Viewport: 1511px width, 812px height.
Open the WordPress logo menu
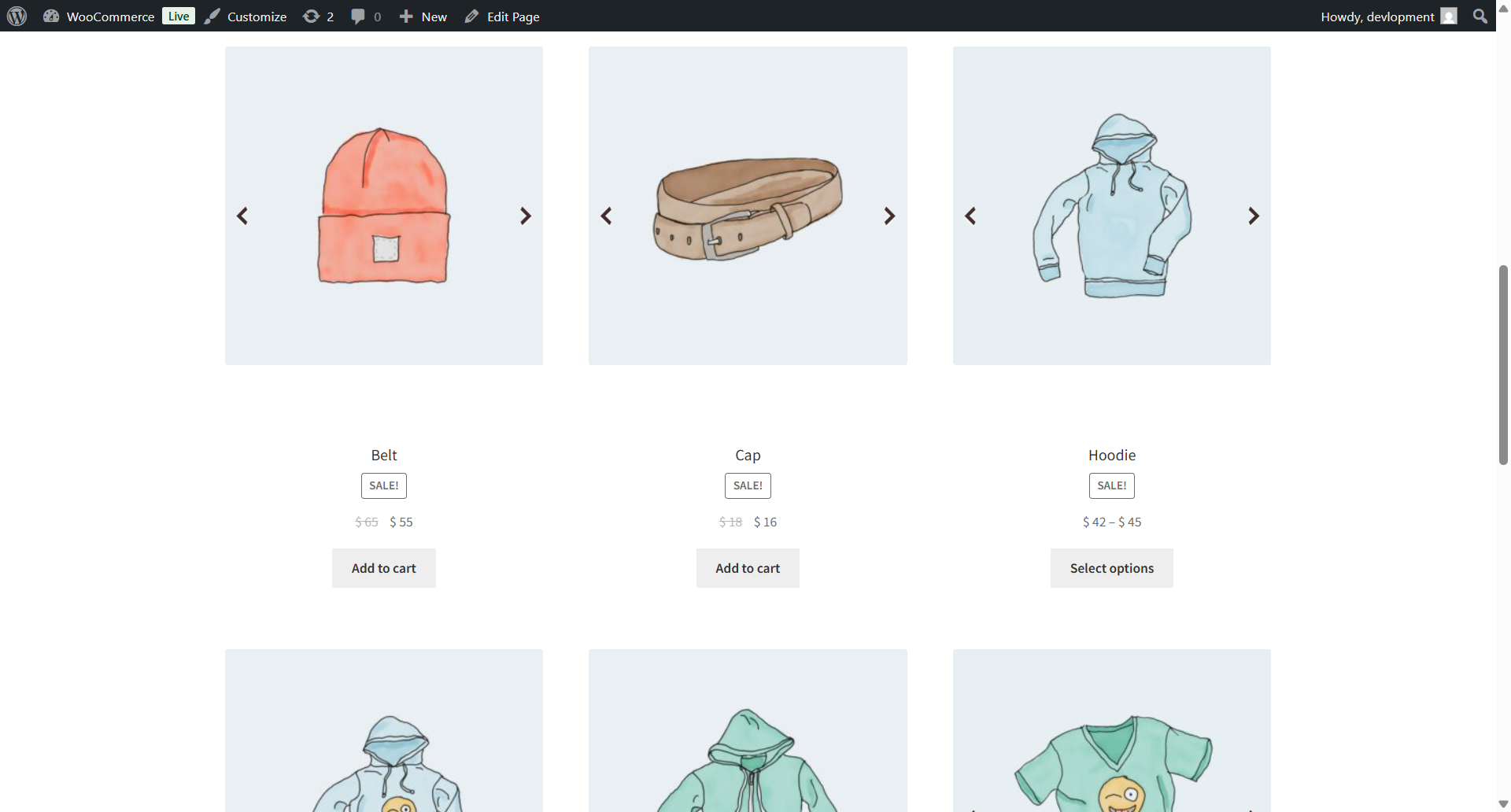pos(17,16)
